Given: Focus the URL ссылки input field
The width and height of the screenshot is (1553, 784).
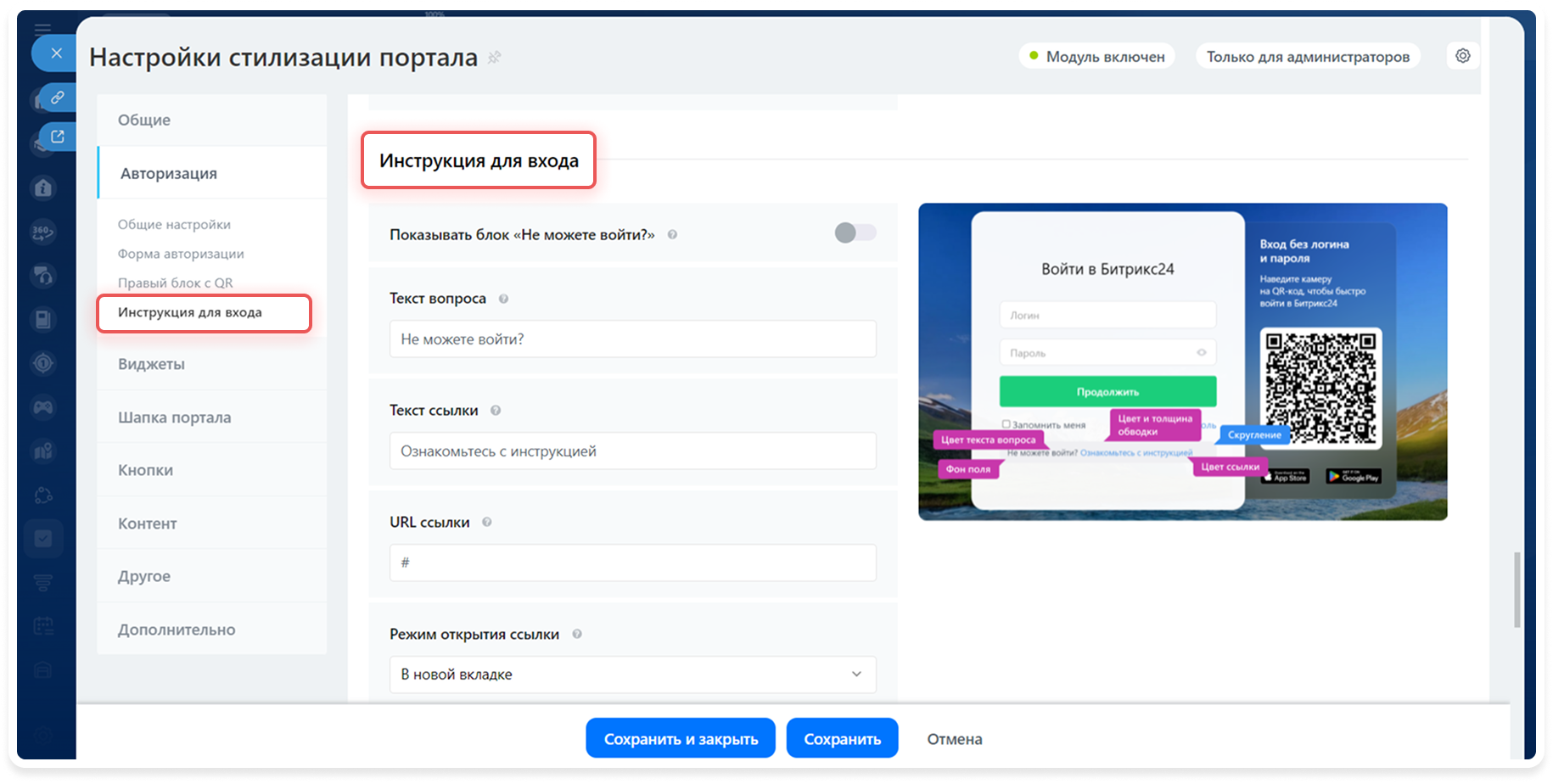Looking at the screenshot, I should tap(633, 563).
